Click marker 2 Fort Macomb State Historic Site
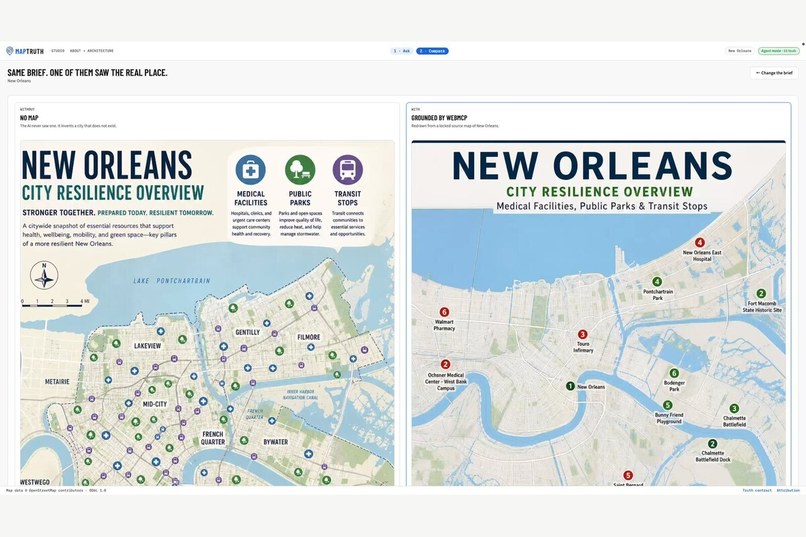This screenshot has width=806, height=537. [761, 293]
